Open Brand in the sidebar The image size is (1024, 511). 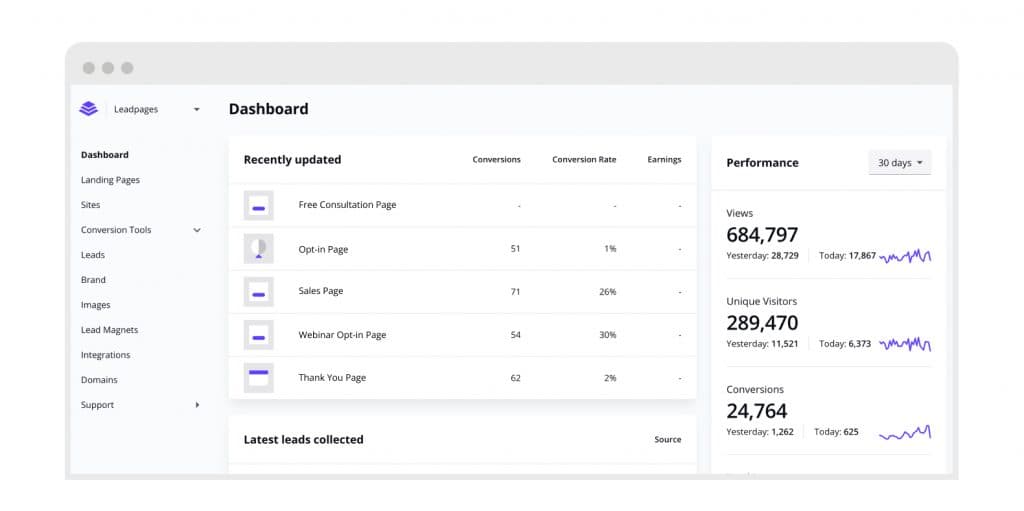pyautogui.click(x=93, y=280)
